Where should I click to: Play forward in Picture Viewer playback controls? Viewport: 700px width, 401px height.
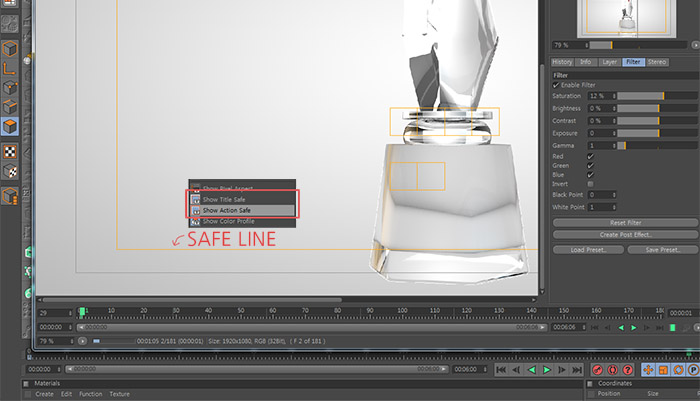coord(633,328)
